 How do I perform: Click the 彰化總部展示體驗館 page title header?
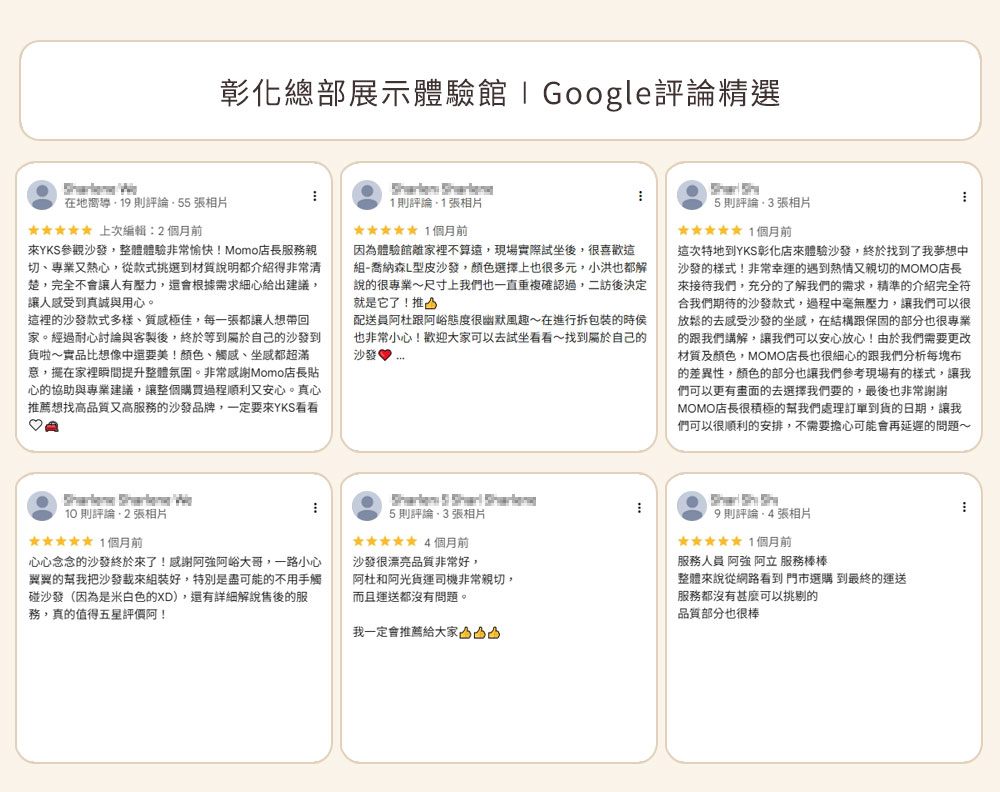click(500, 90)
